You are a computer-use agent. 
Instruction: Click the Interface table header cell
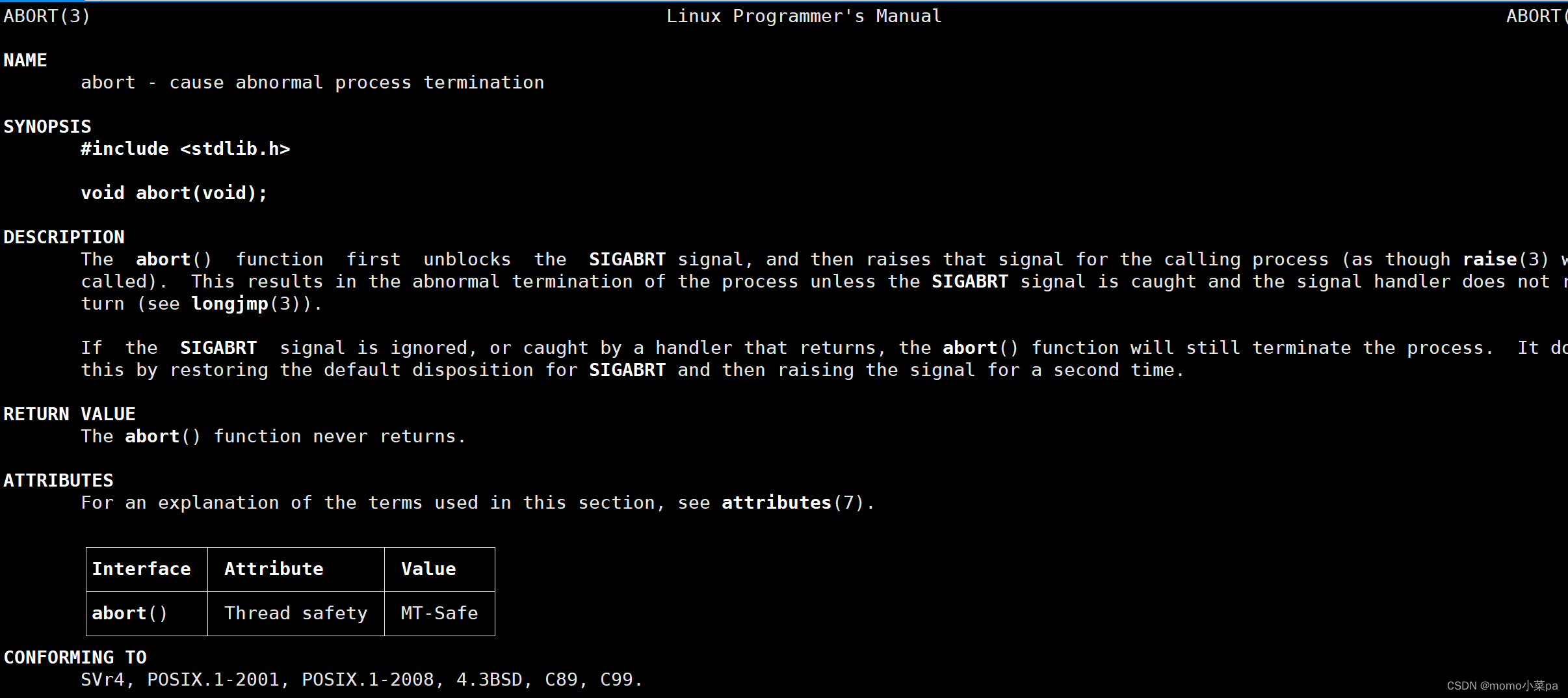(x=141, y=569)
